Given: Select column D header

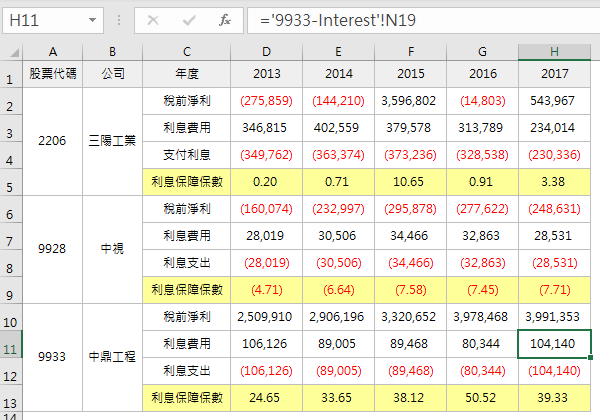Looking at the screenshot, I should tap(266, 52).
